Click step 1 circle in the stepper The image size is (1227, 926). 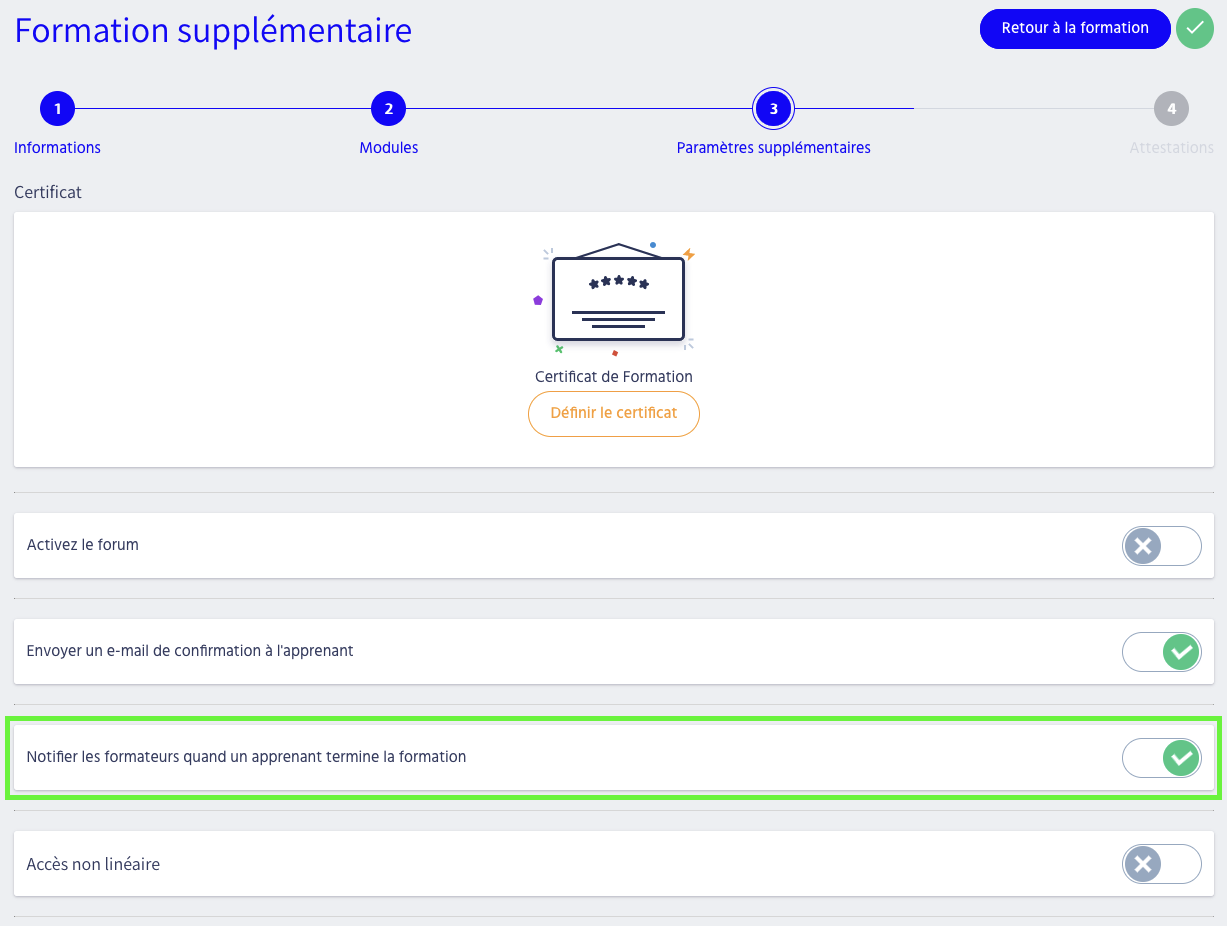pos(58,109)
